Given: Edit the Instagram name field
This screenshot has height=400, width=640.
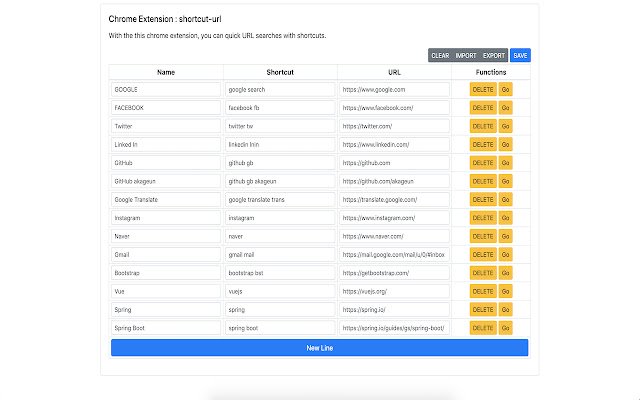Looking at the screenshot, I should 166,218.
